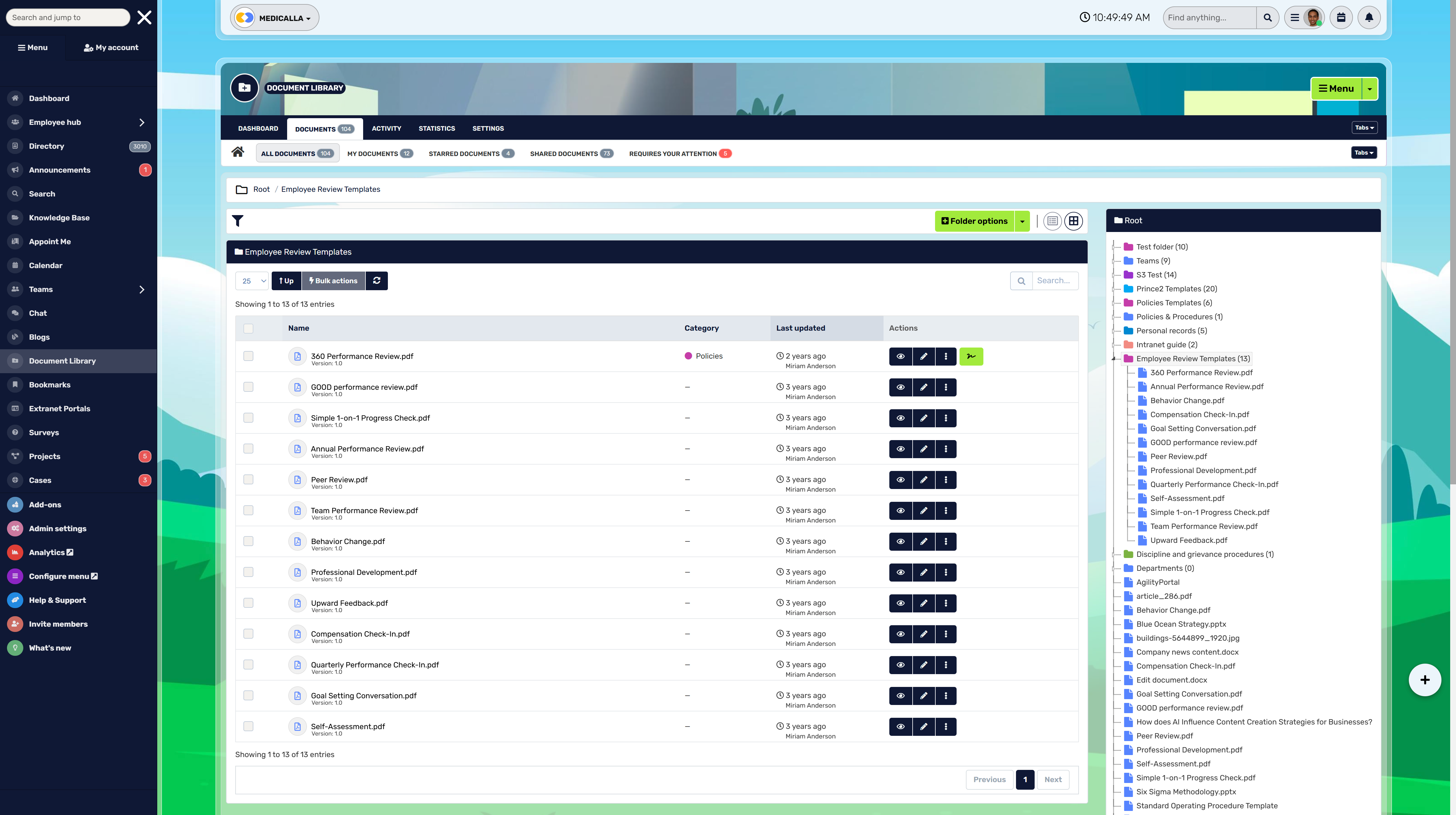
Task: Click the Folder options button
Action: tap(978, 221)
